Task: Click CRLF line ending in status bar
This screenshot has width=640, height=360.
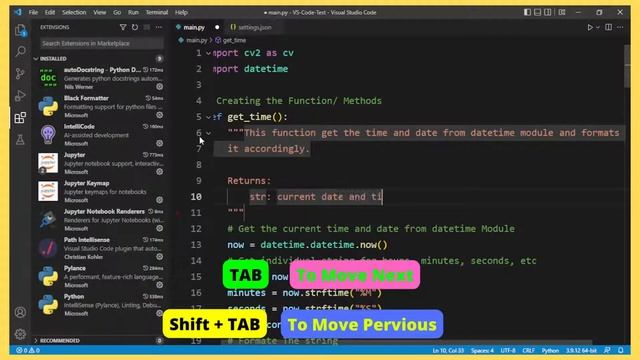Action: [529, 350]
